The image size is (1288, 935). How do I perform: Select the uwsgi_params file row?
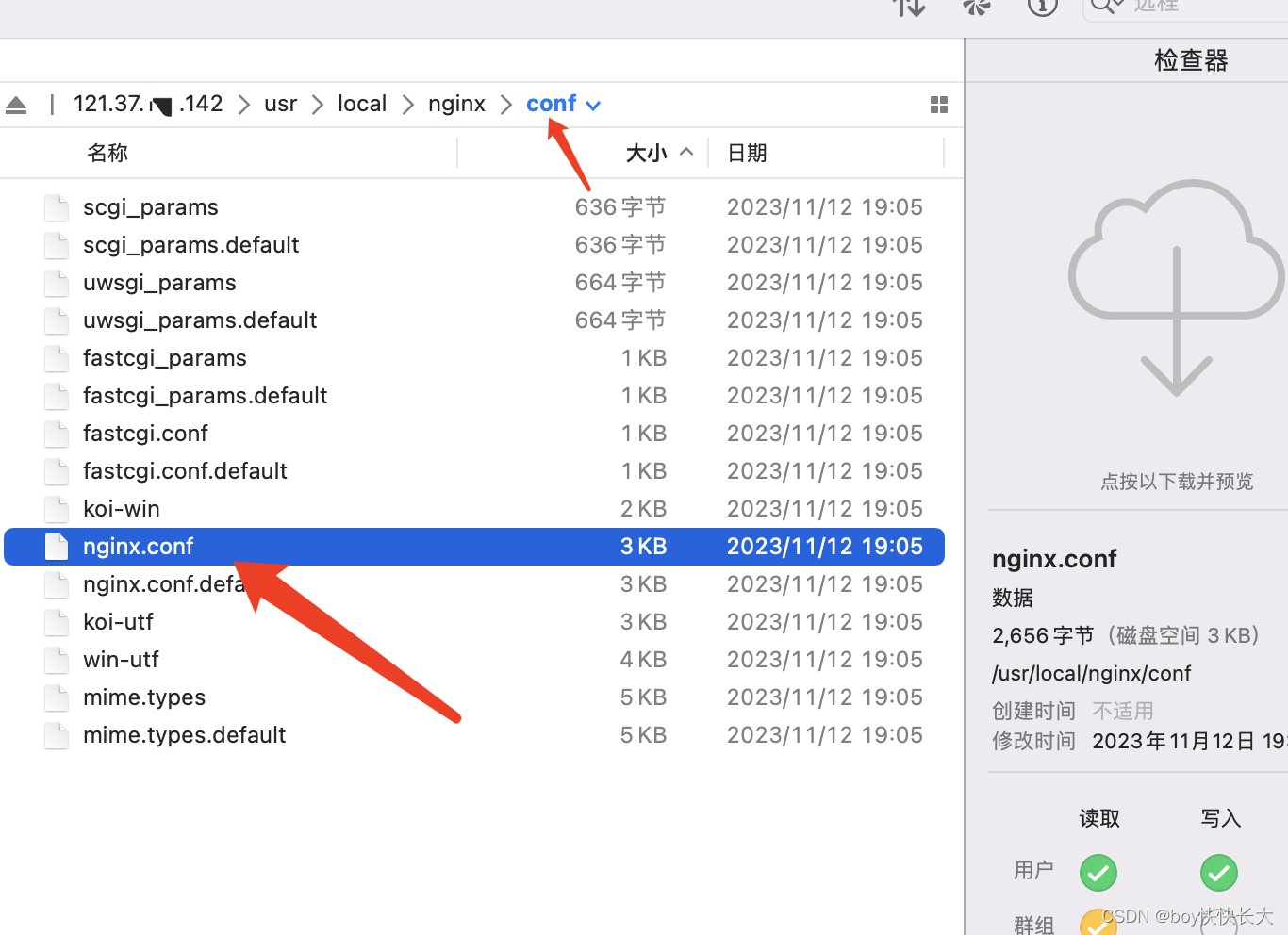[474, 283]
